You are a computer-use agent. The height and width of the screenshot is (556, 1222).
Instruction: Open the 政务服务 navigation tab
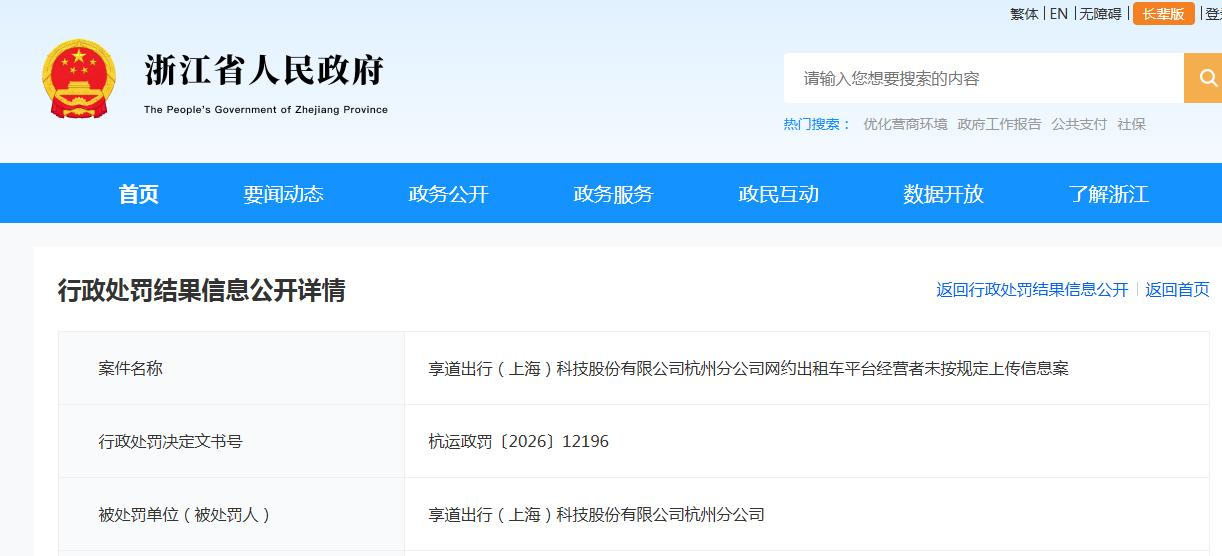614,194
